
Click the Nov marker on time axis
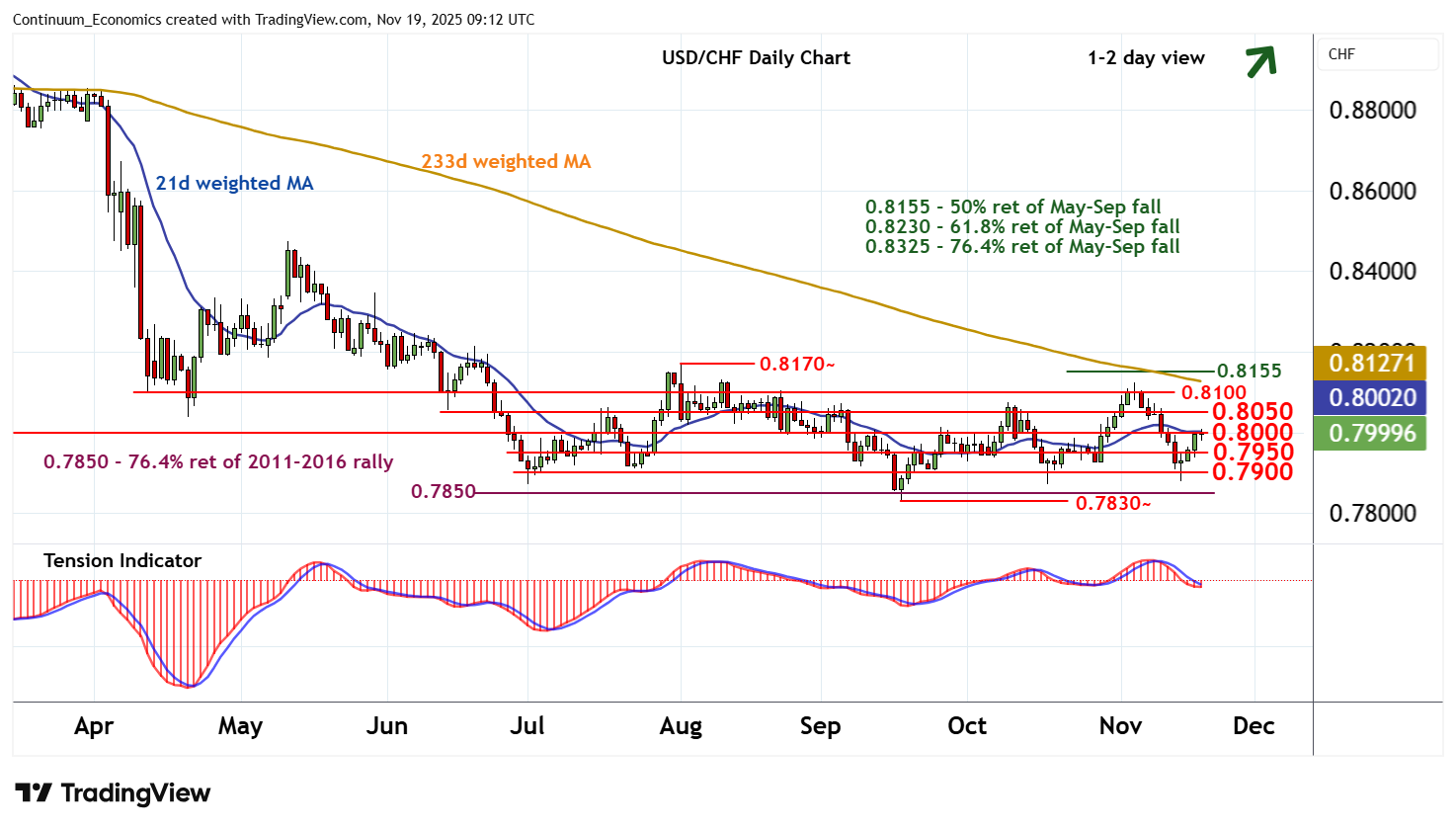tap(1120, 726)
